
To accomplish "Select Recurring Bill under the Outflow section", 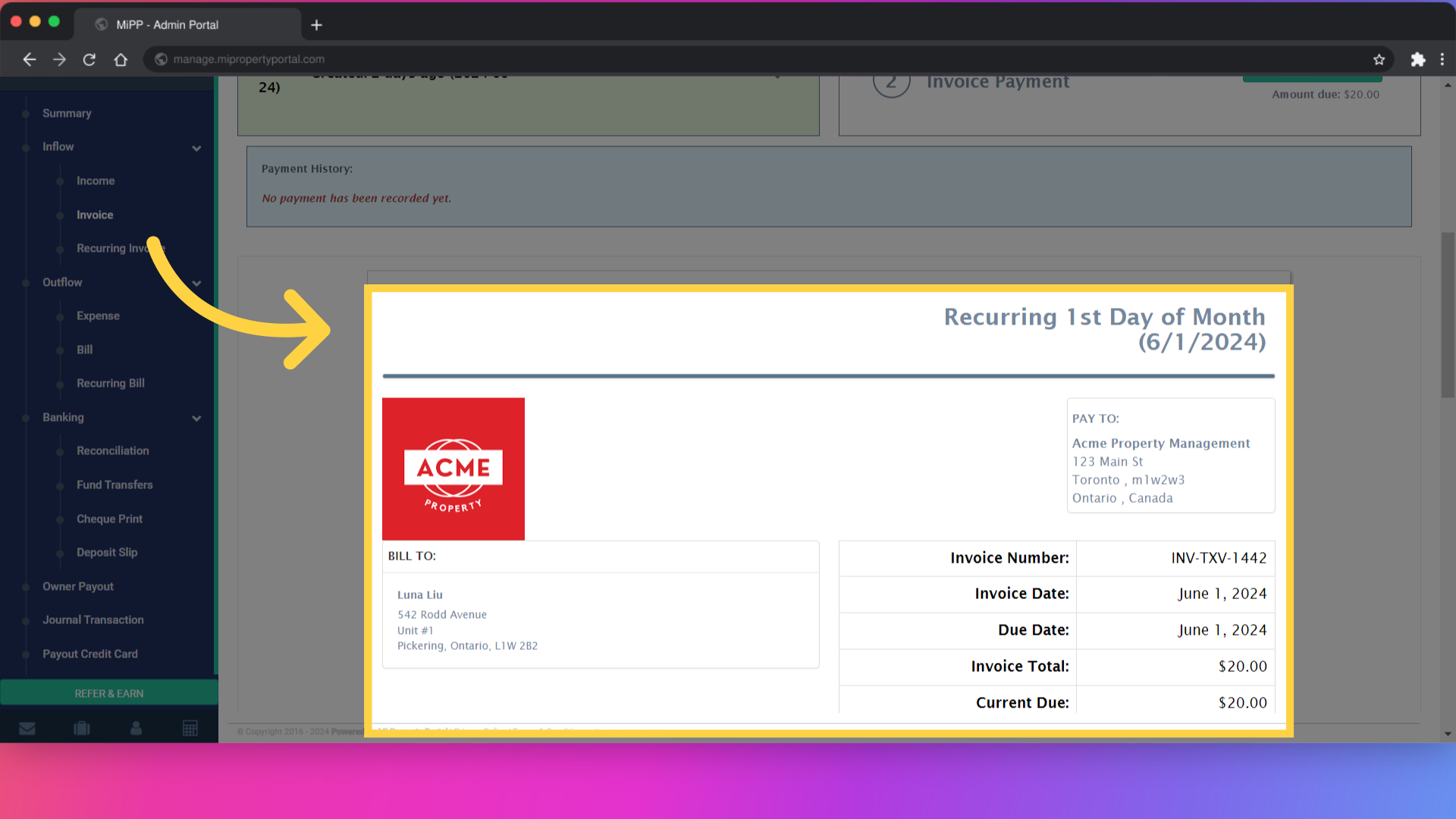I will point(110,383).
